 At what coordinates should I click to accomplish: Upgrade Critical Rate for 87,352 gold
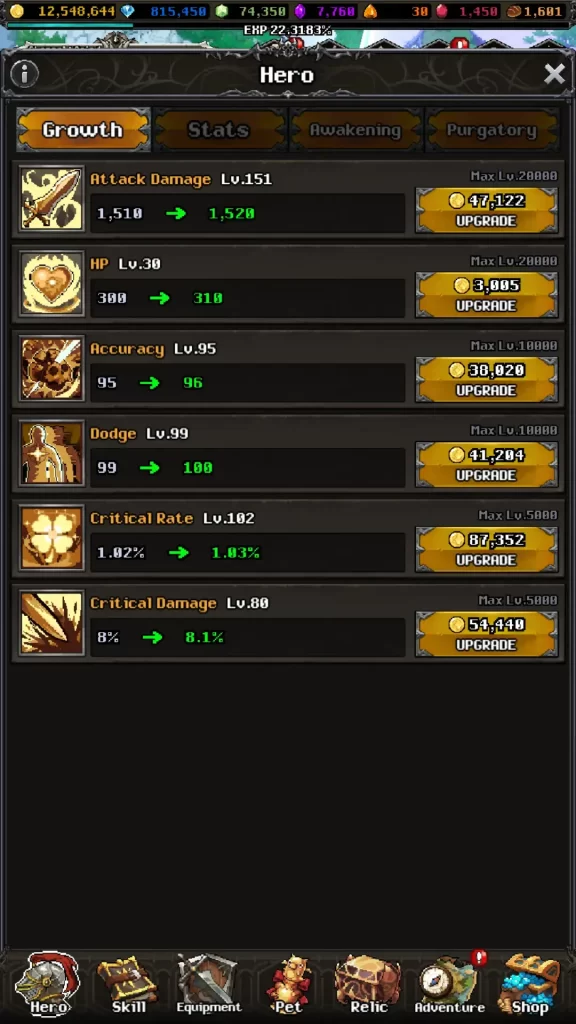tap(487, 550)
